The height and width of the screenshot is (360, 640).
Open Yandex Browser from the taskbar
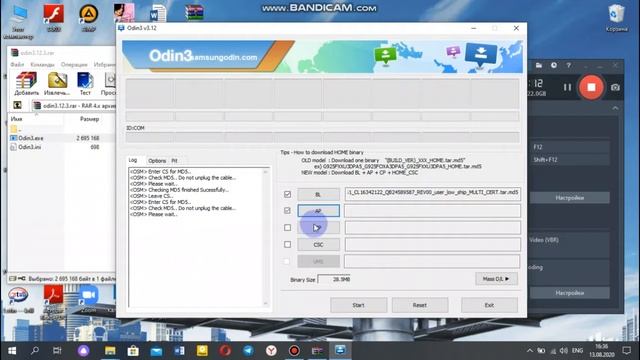click(x=271, y=351)
